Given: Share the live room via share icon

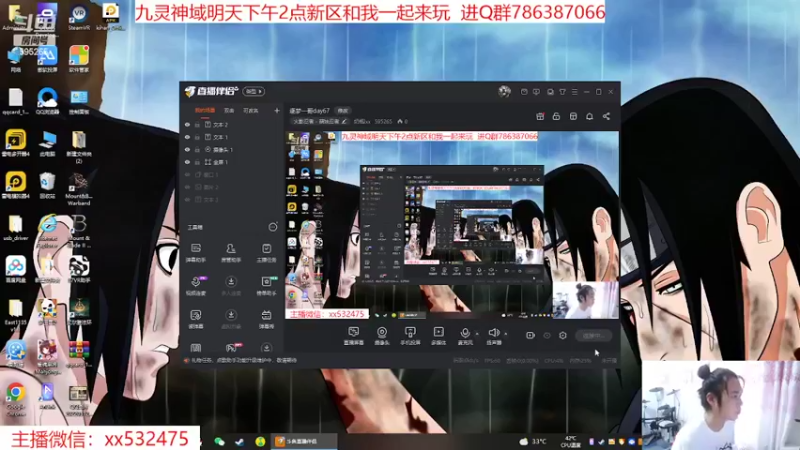Looking at the screenshot, I should pos(606,116).
